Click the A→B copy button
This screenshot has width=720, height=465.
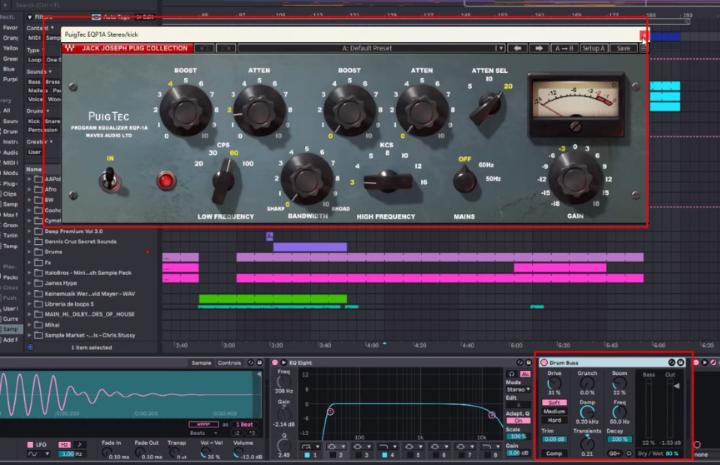pos(565,48)
